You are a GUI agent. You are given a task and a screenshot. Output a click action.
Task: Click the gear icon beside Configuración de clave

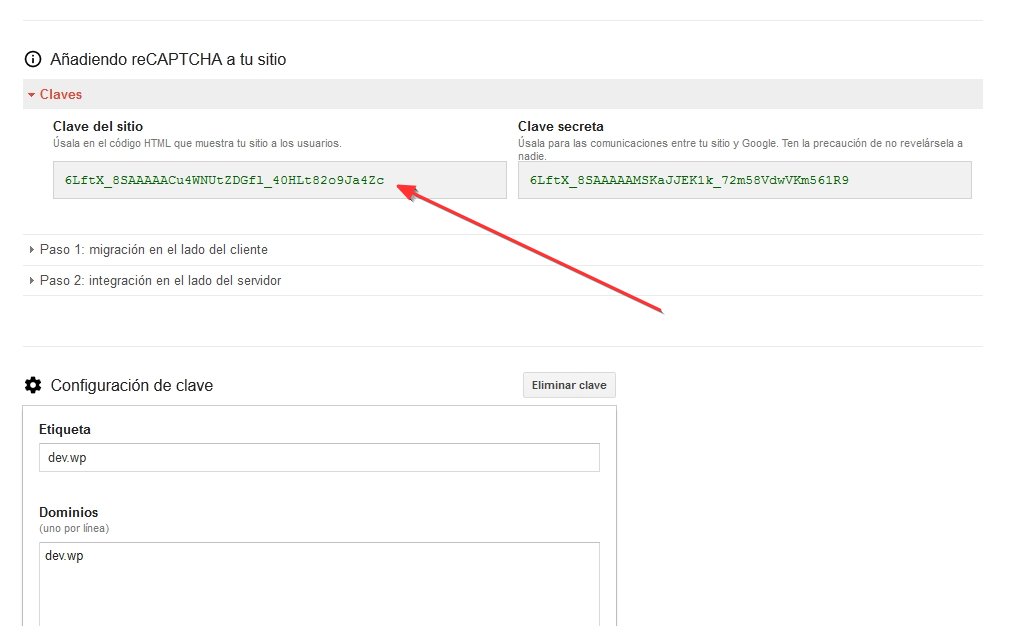tap(33, 385)
